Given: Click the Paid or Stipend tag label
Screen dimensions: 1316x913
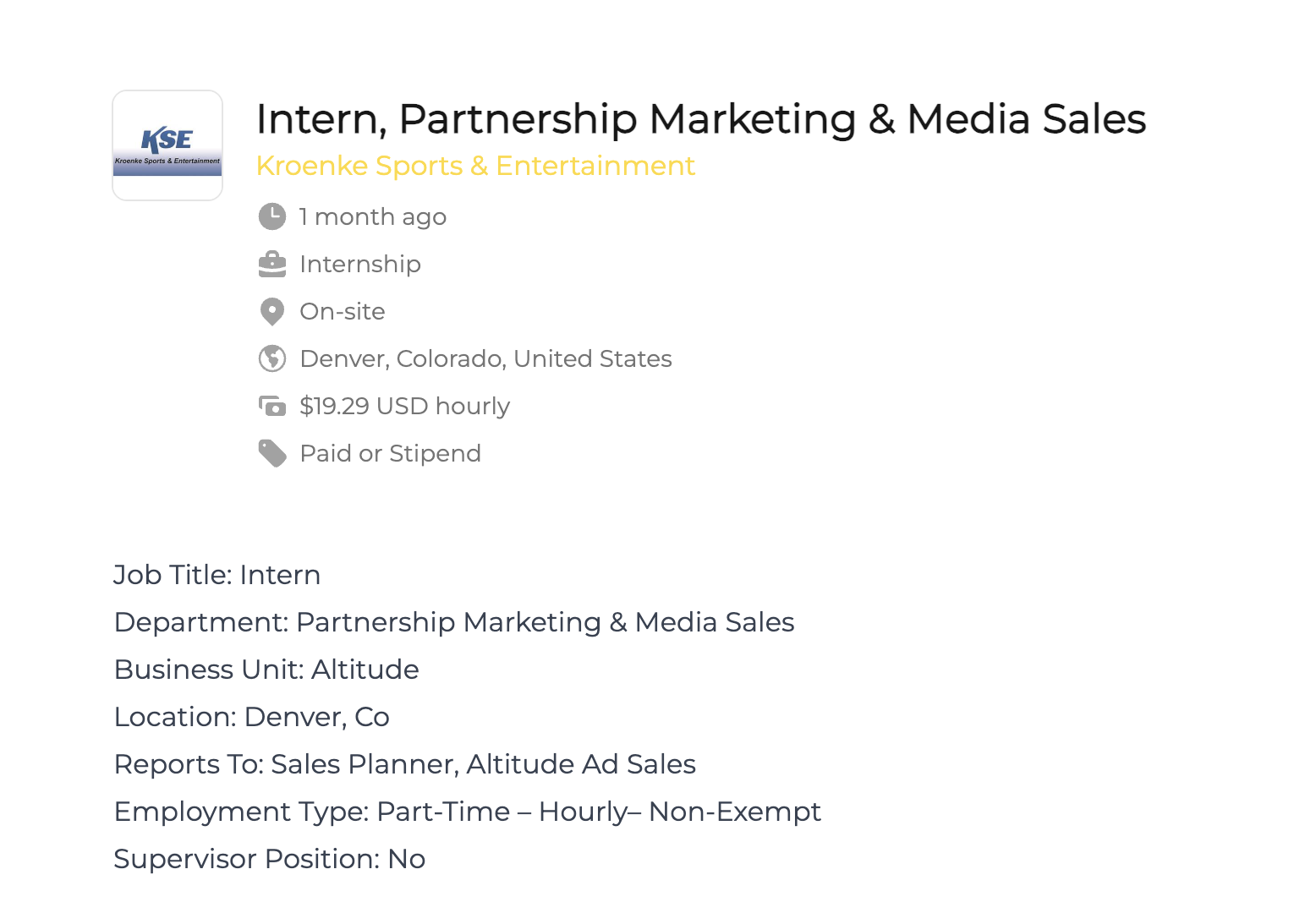Looking at the screenshot, I should coord(390,454).
